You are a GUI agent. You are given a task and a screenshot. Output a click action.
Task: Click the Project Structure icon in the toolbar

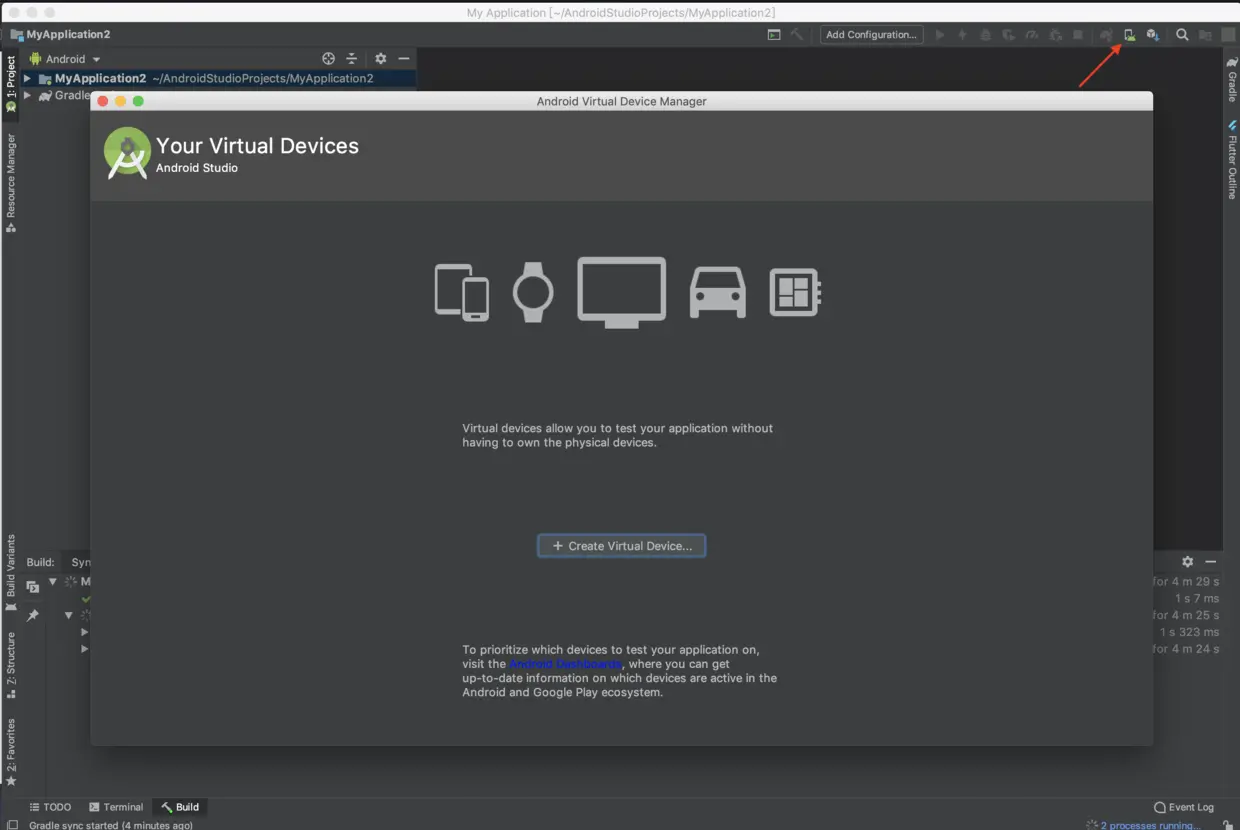coord(1205,35)
